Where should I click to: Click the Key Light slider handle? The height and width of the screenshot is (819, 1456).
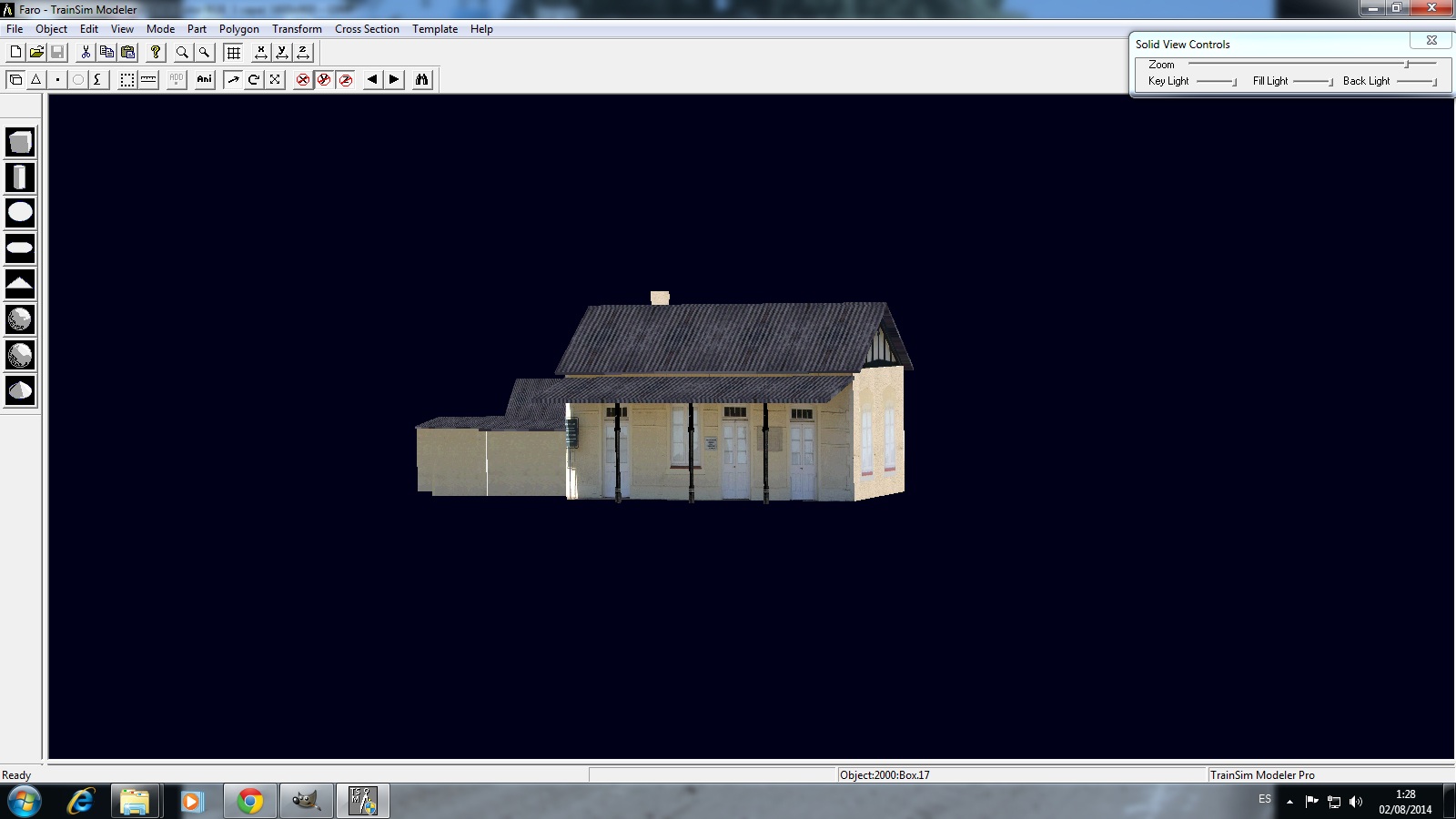click(1234, 82)
